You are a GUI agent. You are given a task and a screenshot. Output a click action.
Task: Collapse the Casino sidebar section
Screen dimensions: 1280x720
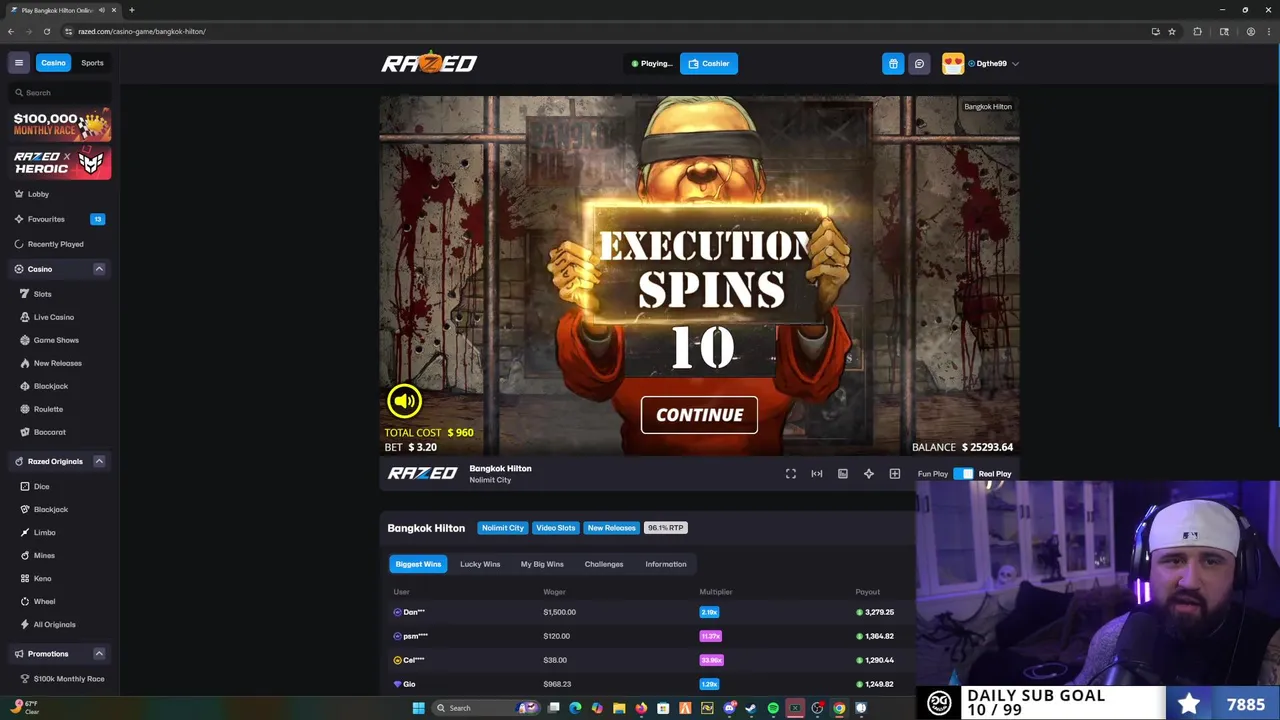coord(99,269)
